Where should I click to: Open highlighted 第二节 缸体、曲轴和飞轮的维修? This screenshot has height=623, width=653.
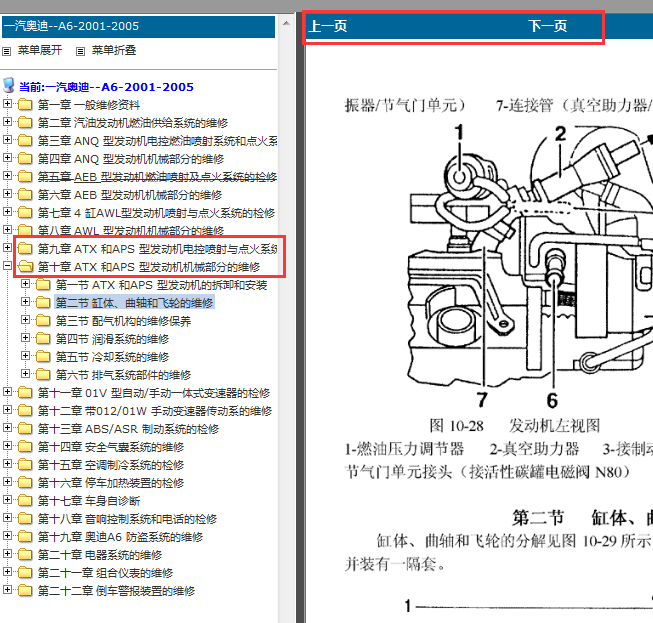coord(135,303)
